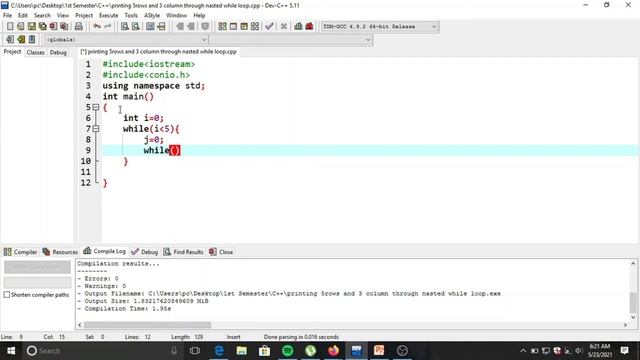This screenshot has height=360, width=640.
Task: Toggle Shorten compiler paths checkbox
Action: tap(7, 294)
